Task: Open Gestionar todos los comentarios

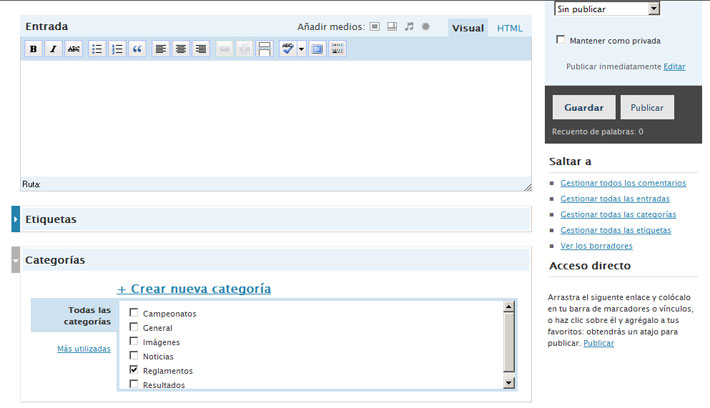Action: 623,183
